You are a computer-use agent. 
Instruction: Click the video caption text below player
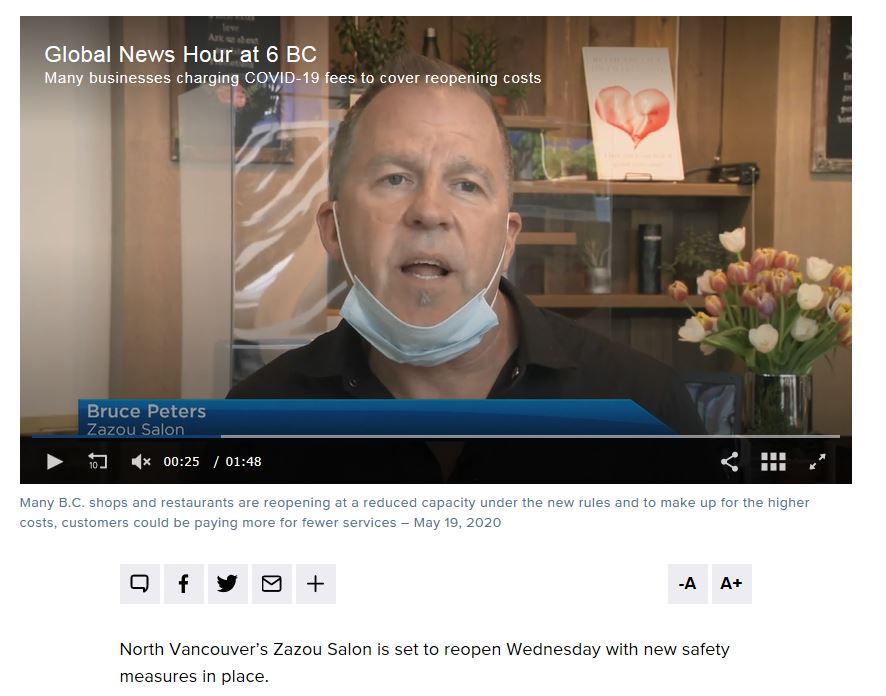pos(414,512)
